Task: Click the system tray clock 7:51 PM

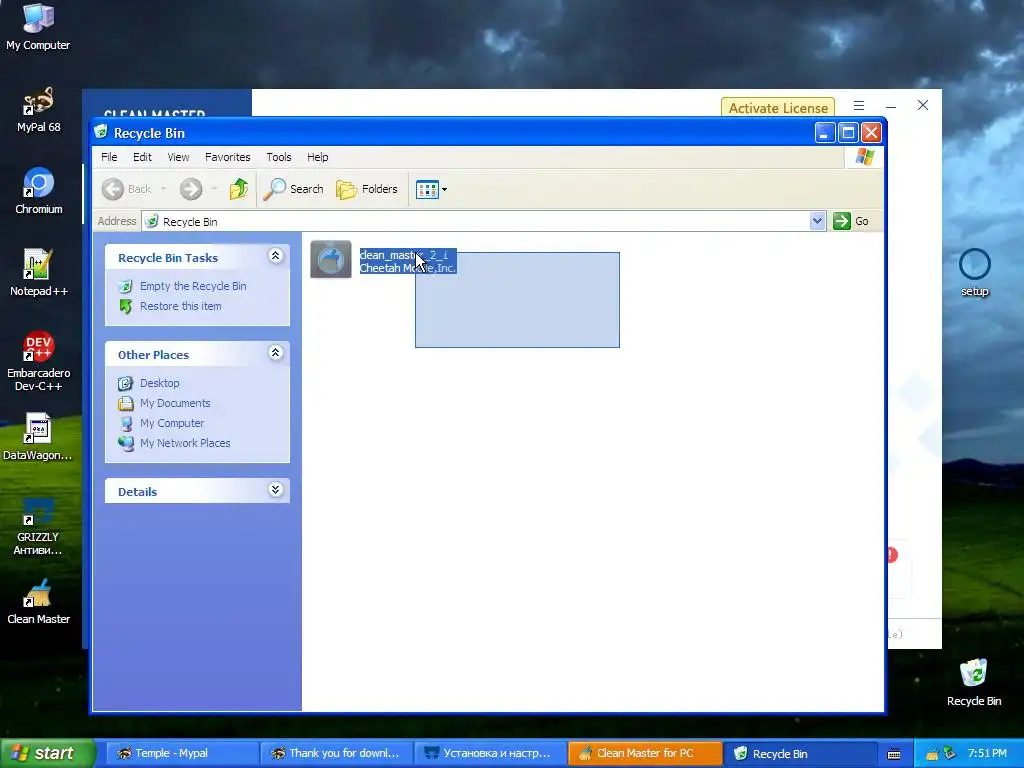Action: point(987,753)
